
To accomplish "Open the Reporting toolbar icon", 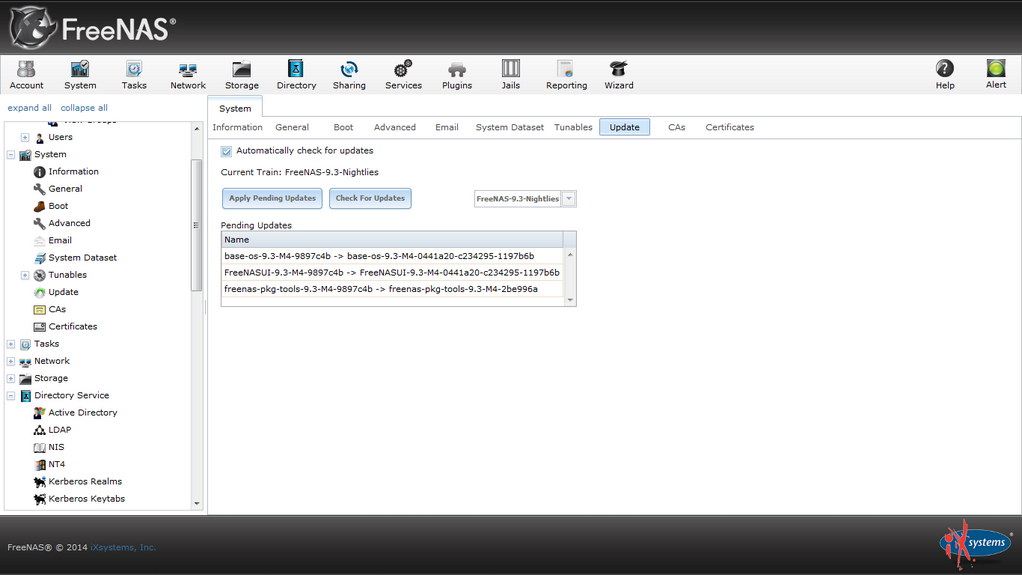I will [x=566, y=74].
